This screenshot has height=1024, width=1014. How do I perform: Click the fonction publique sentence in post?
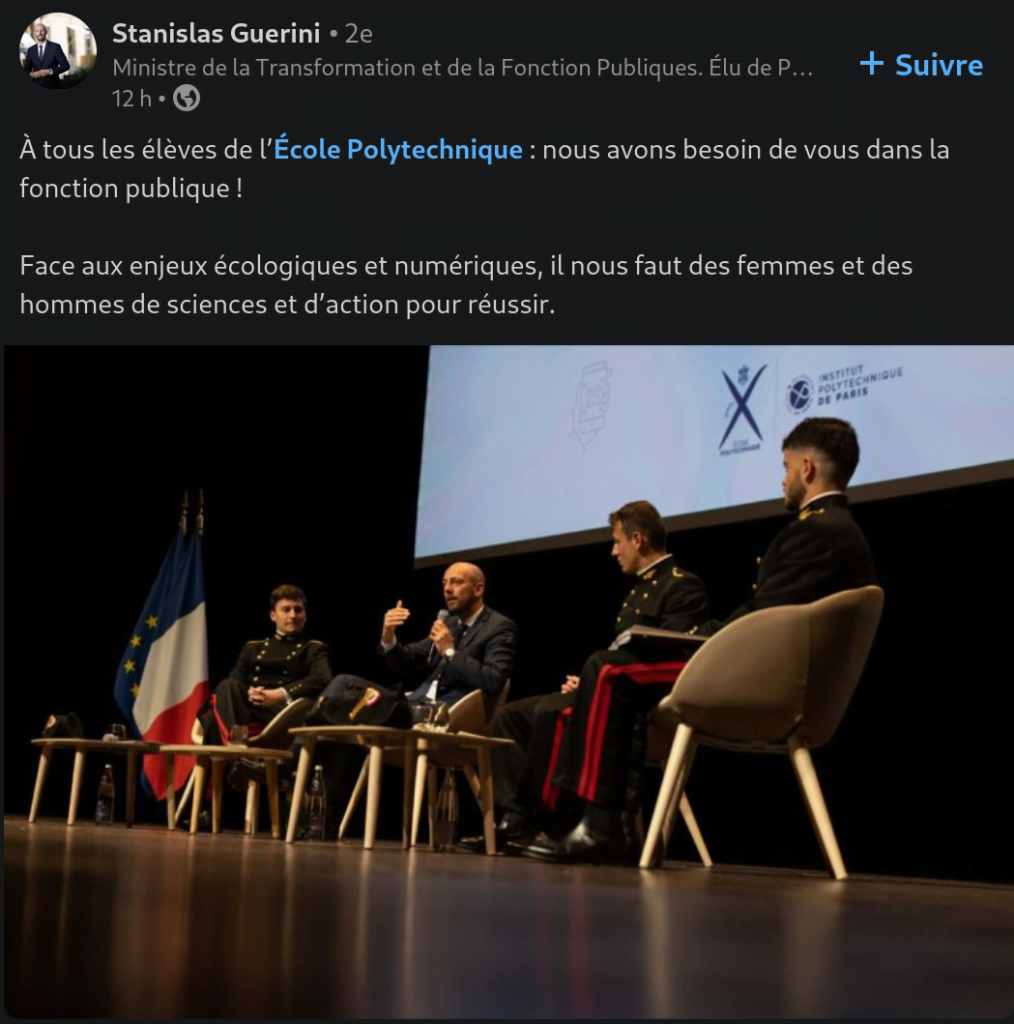coord(484,169)
